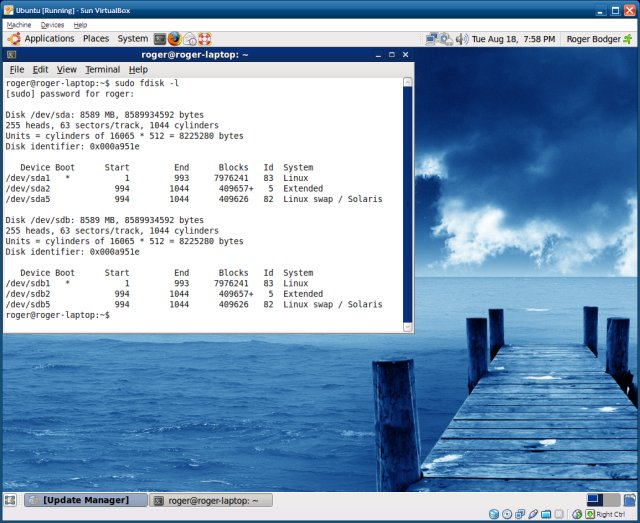The width and height of the screenshot is (640, 523).
Task: Switch to the second workspace
Action: click(611, 499)
